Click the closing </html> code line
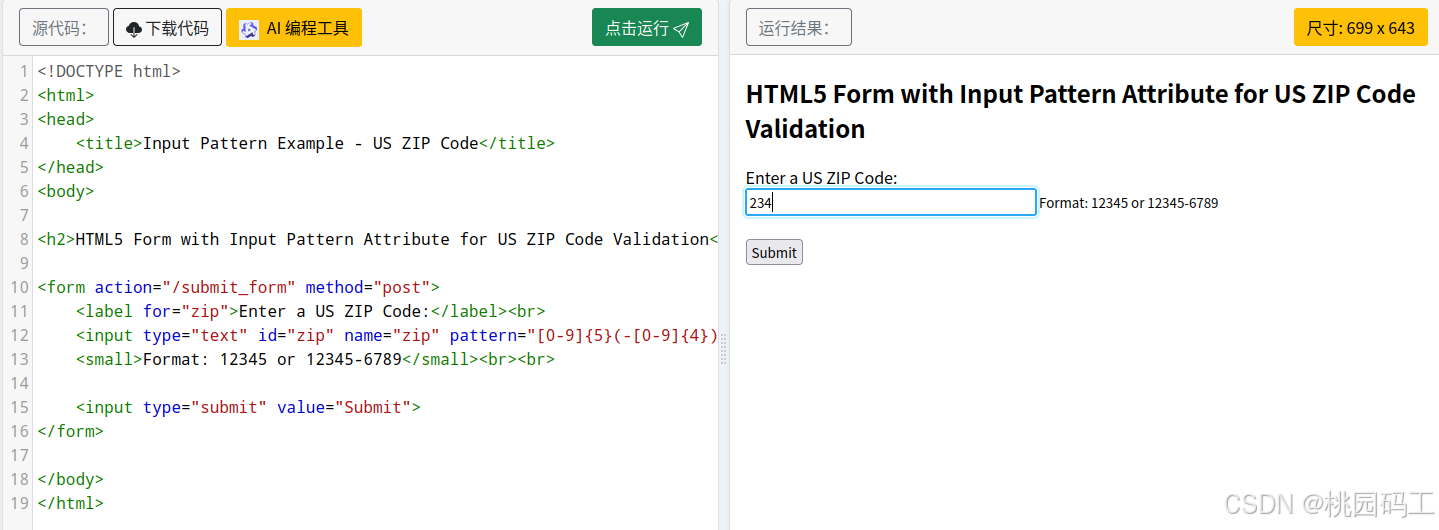This screenshot has height=530, width=1439. (x=70, y=503)
